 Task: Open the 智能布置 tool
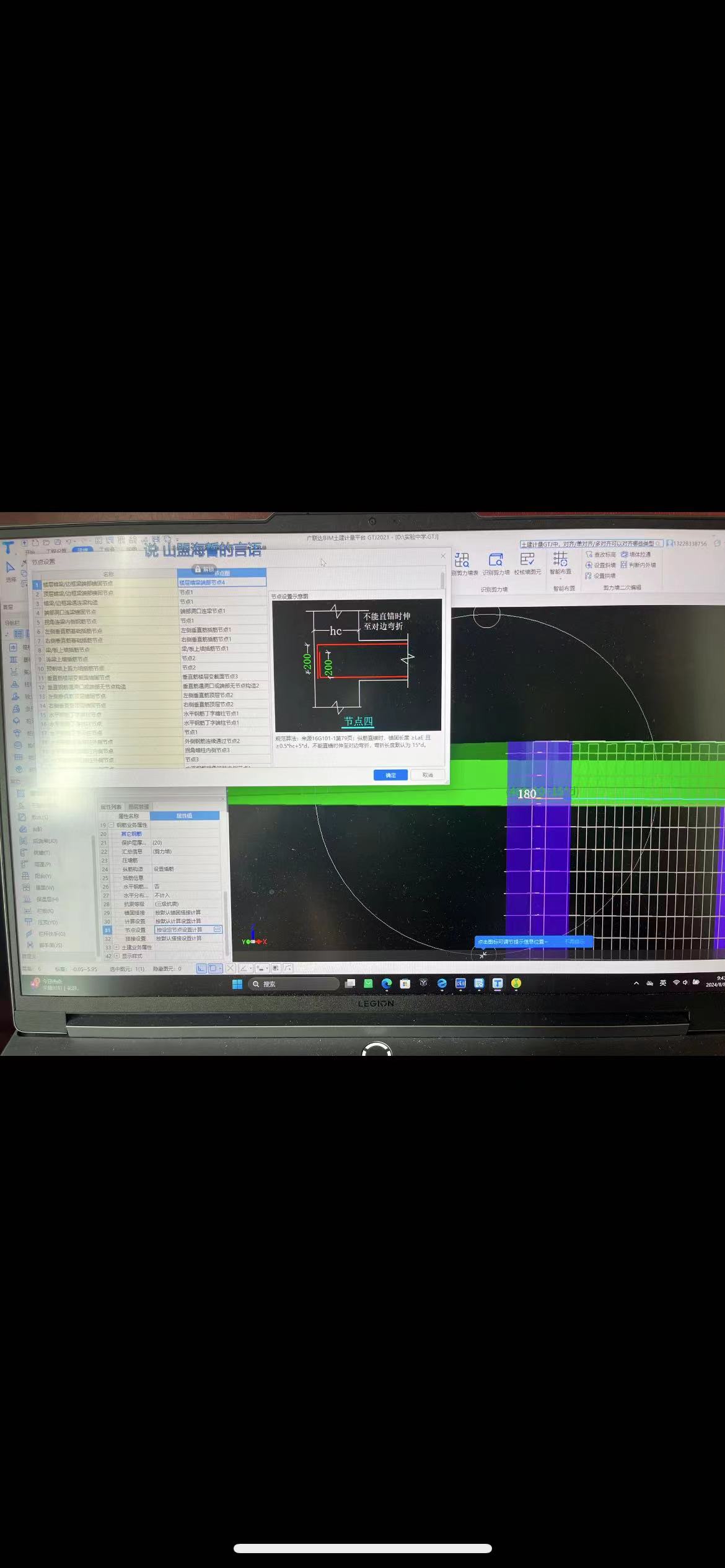click(x=560, y=564)
